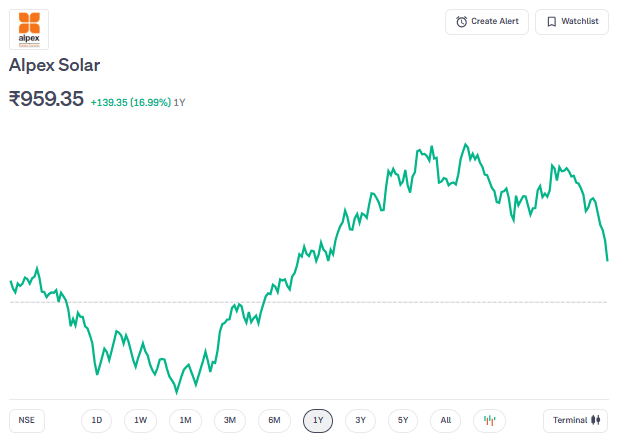Image resolution: width=623 pixels, height=439 pixels.
Task: Show All-time price history
Action: [446, 420]
